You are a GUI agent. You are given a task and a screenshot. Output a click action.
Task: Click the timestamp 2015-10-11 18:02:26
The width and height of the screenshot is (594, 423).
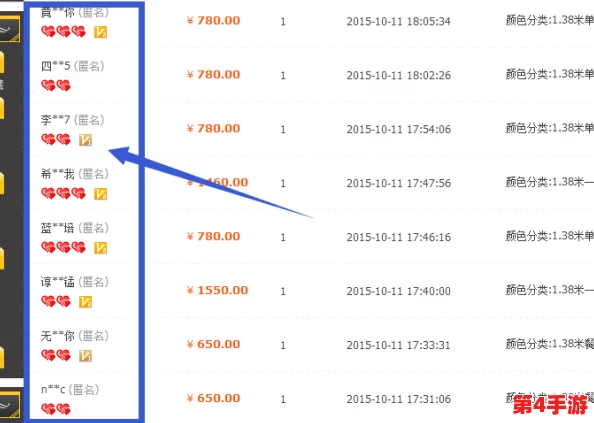(x=399, y=75)
